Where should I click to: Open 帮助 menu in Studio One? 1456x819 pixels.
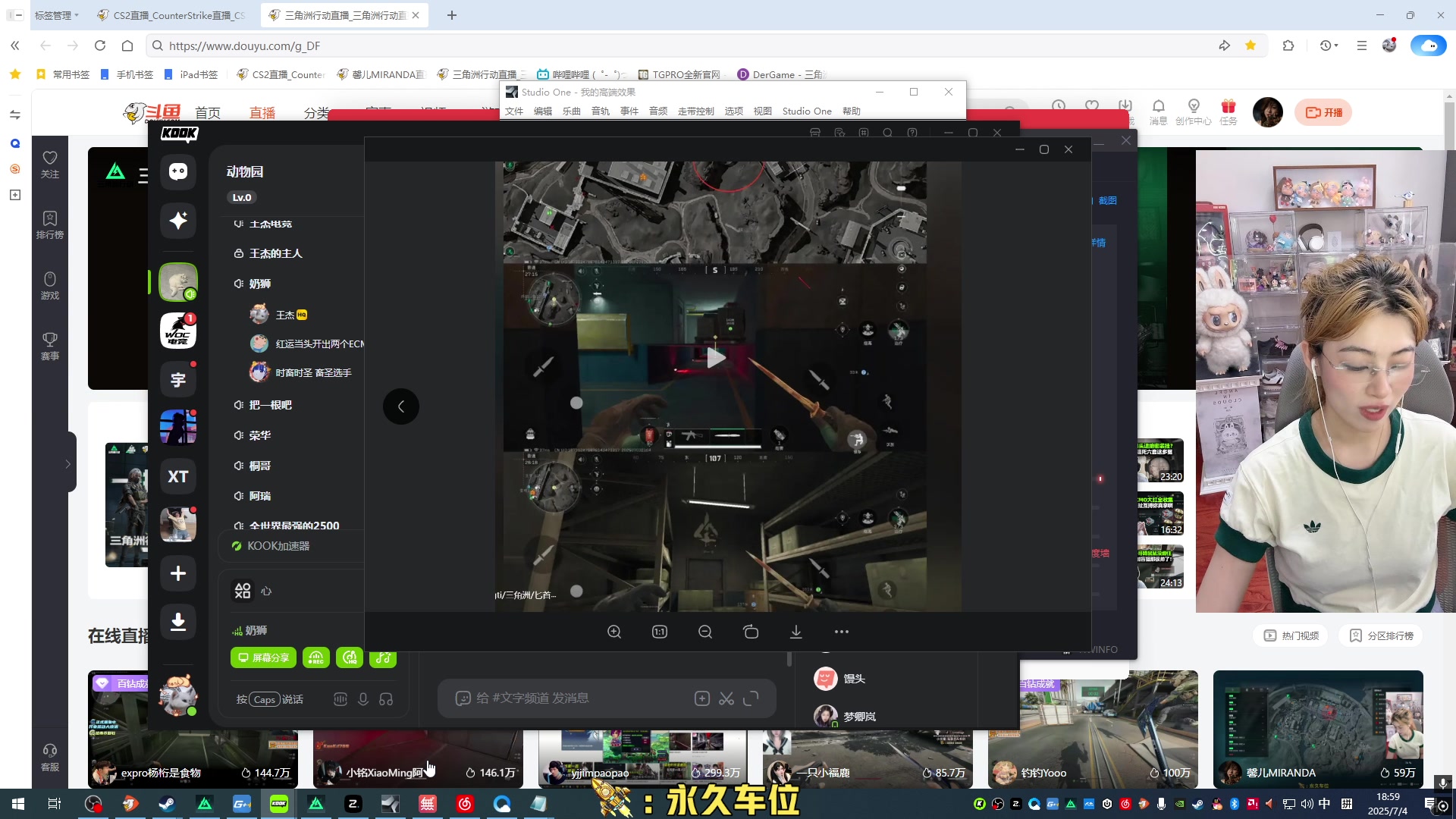852,111
